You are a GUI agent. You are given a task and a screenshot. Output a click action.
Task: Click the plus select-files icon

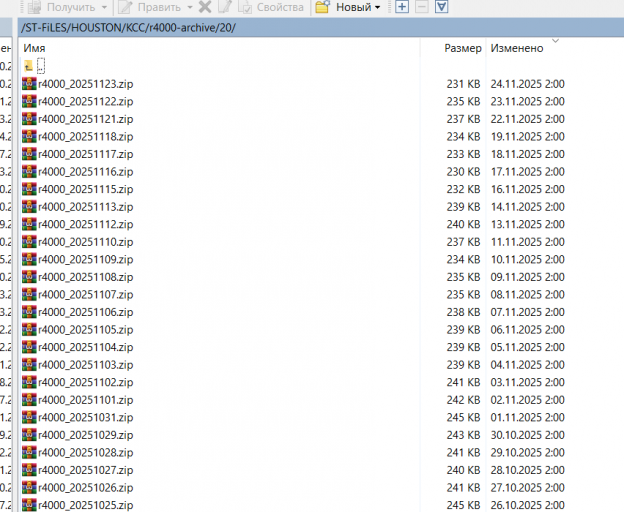(402, 7)
